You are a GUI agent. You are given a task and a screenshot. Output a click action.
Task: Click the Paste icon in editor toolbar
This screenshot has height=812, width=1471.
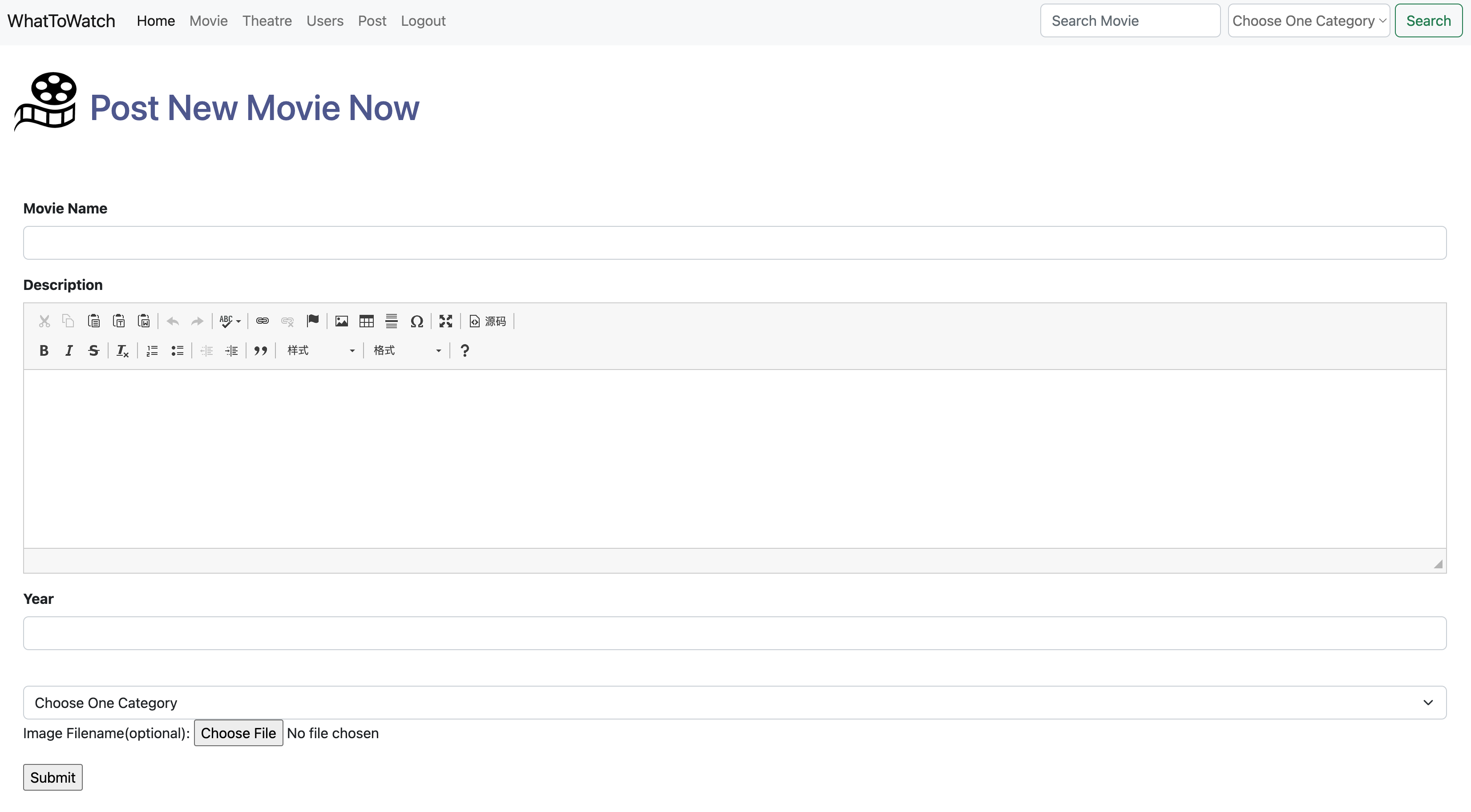pos(93,321)
